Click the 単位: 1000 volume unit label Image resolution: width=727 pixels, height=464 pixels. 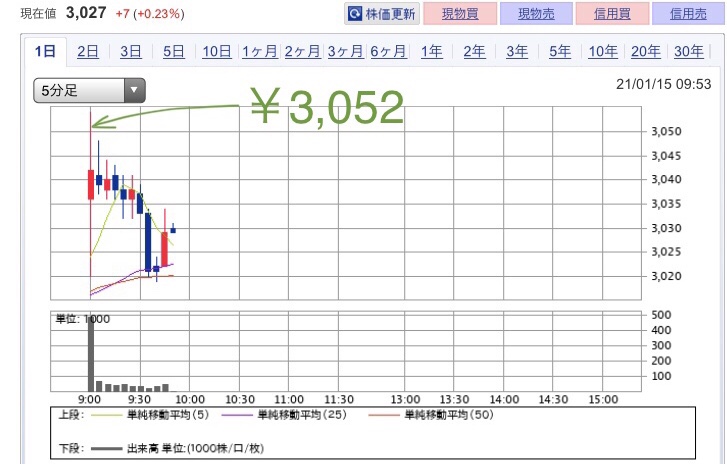tap(83, 319)
